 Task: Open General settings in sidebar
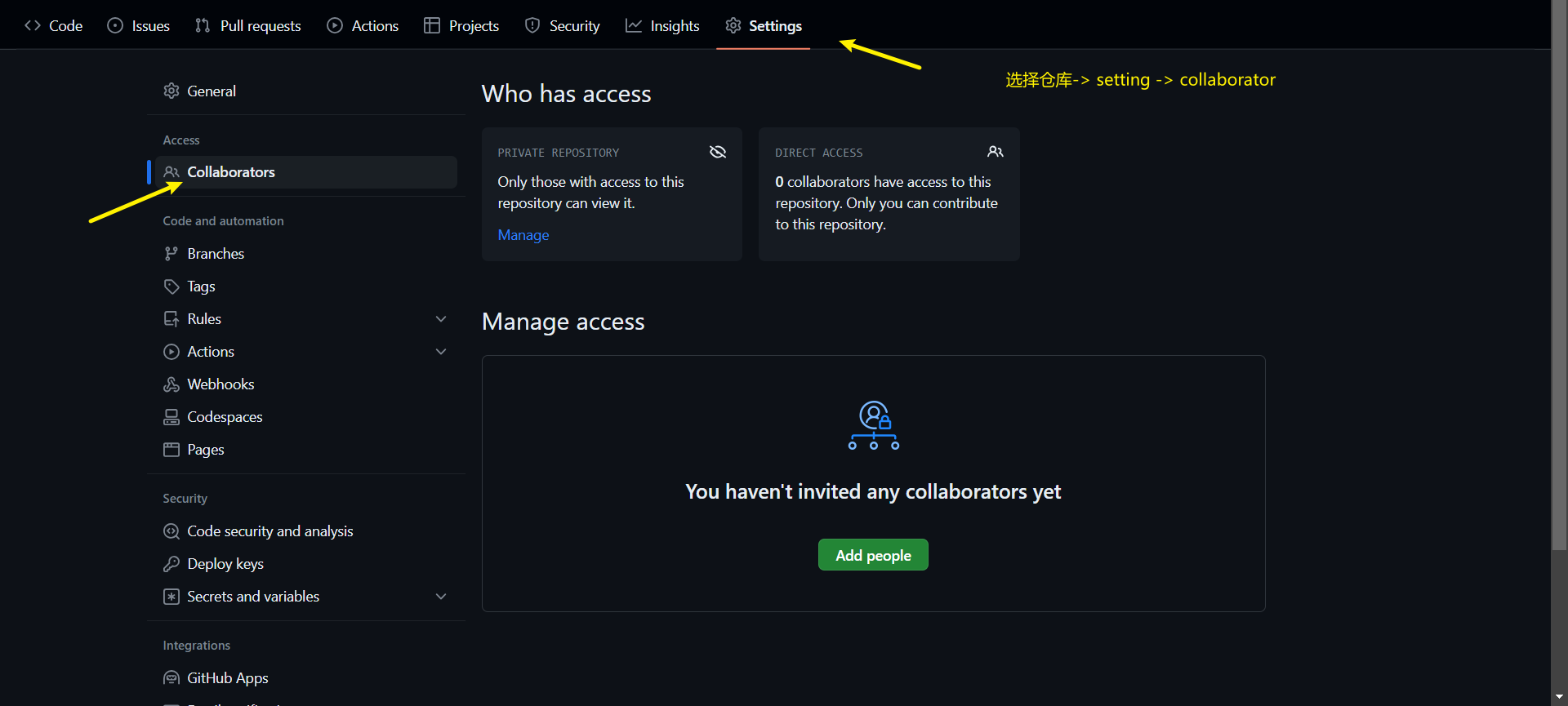pyautogui.click(x=306, y=91)
